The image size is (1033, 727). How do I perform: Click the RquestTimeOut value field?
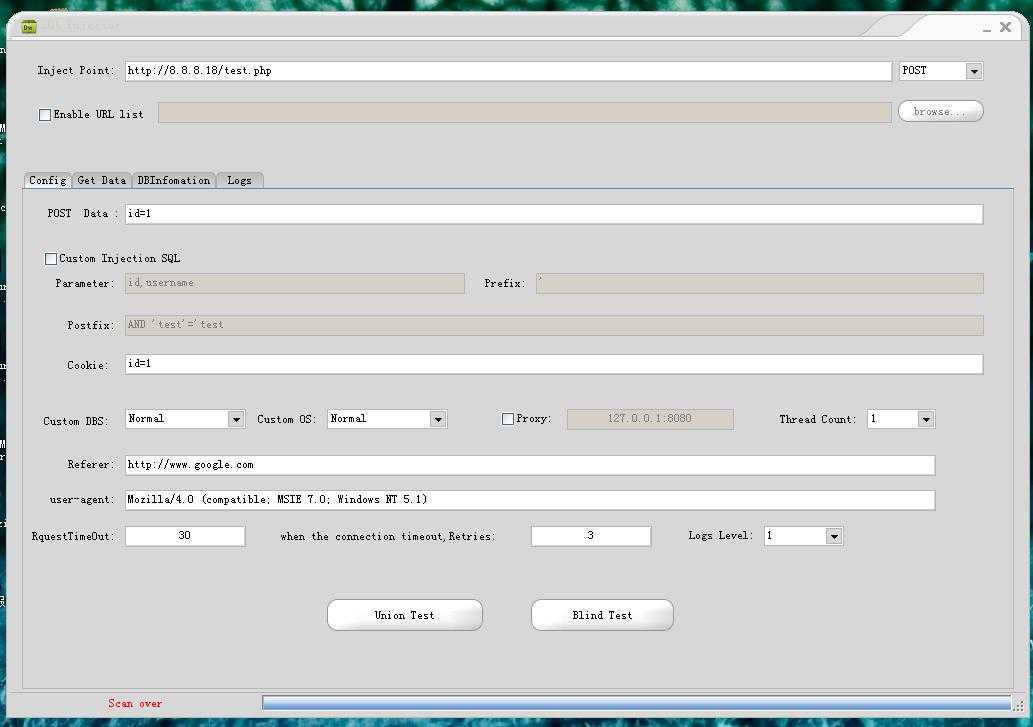pyautogui.click(x=185, y=536)
